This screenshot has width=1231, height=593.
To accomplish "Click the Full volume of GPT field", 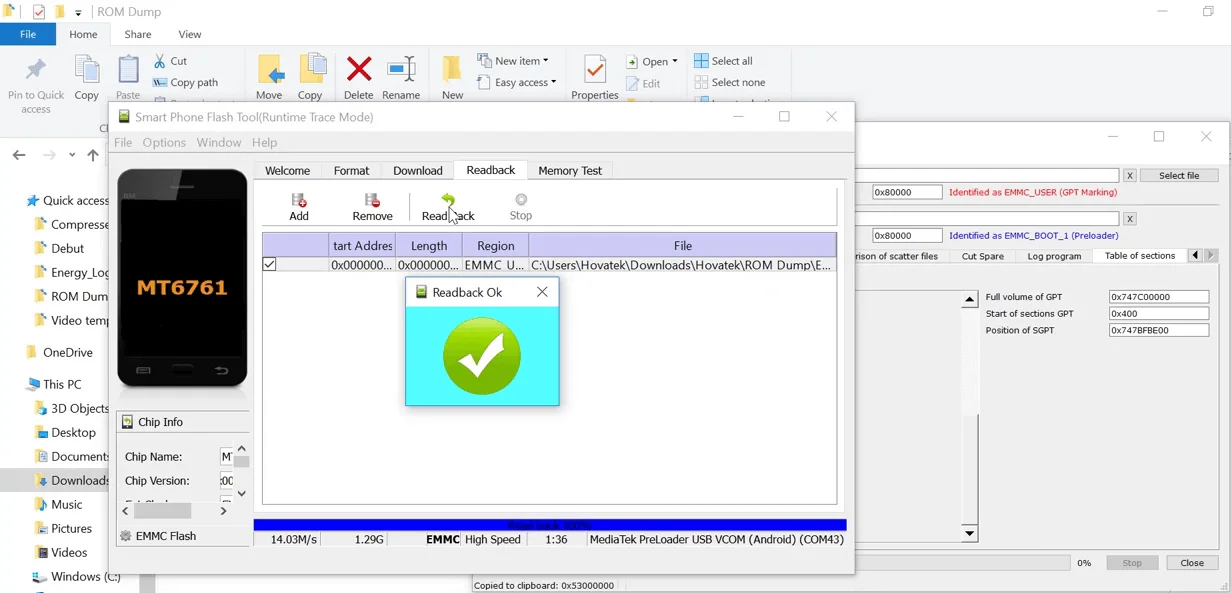I will coord(1158,297).
